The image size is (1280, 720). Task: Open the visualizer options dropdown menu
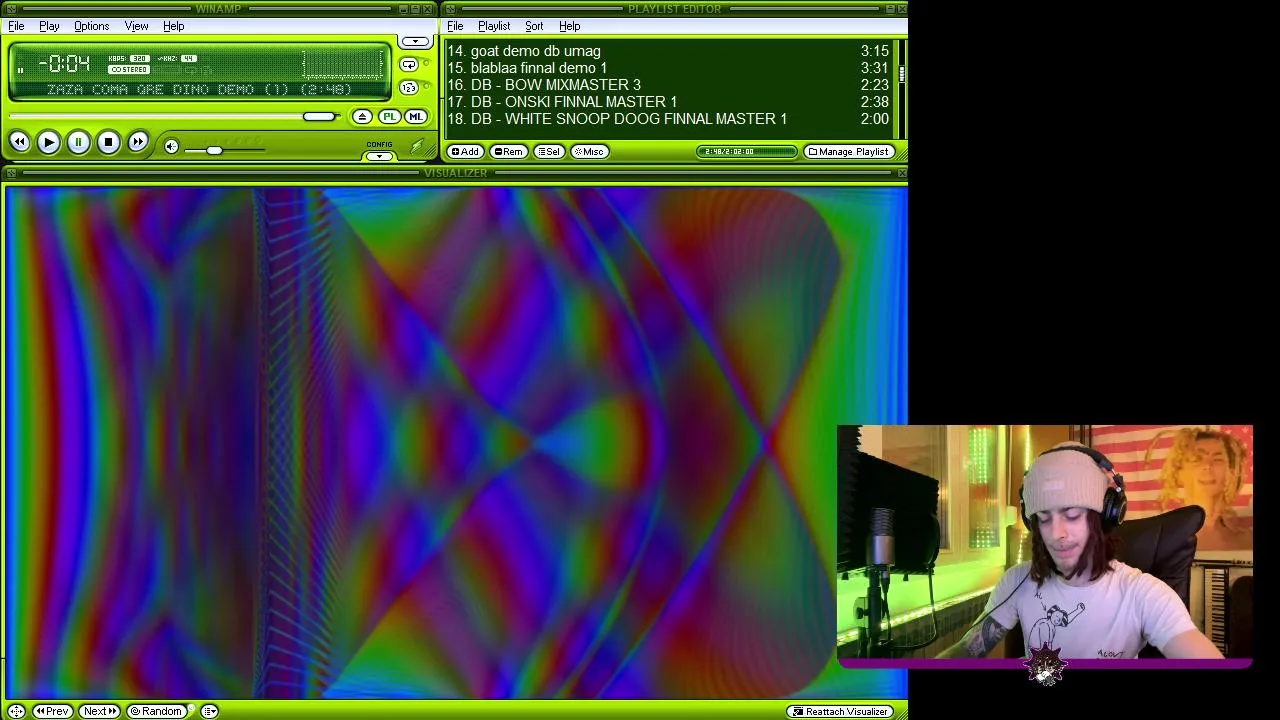(210, 711)
